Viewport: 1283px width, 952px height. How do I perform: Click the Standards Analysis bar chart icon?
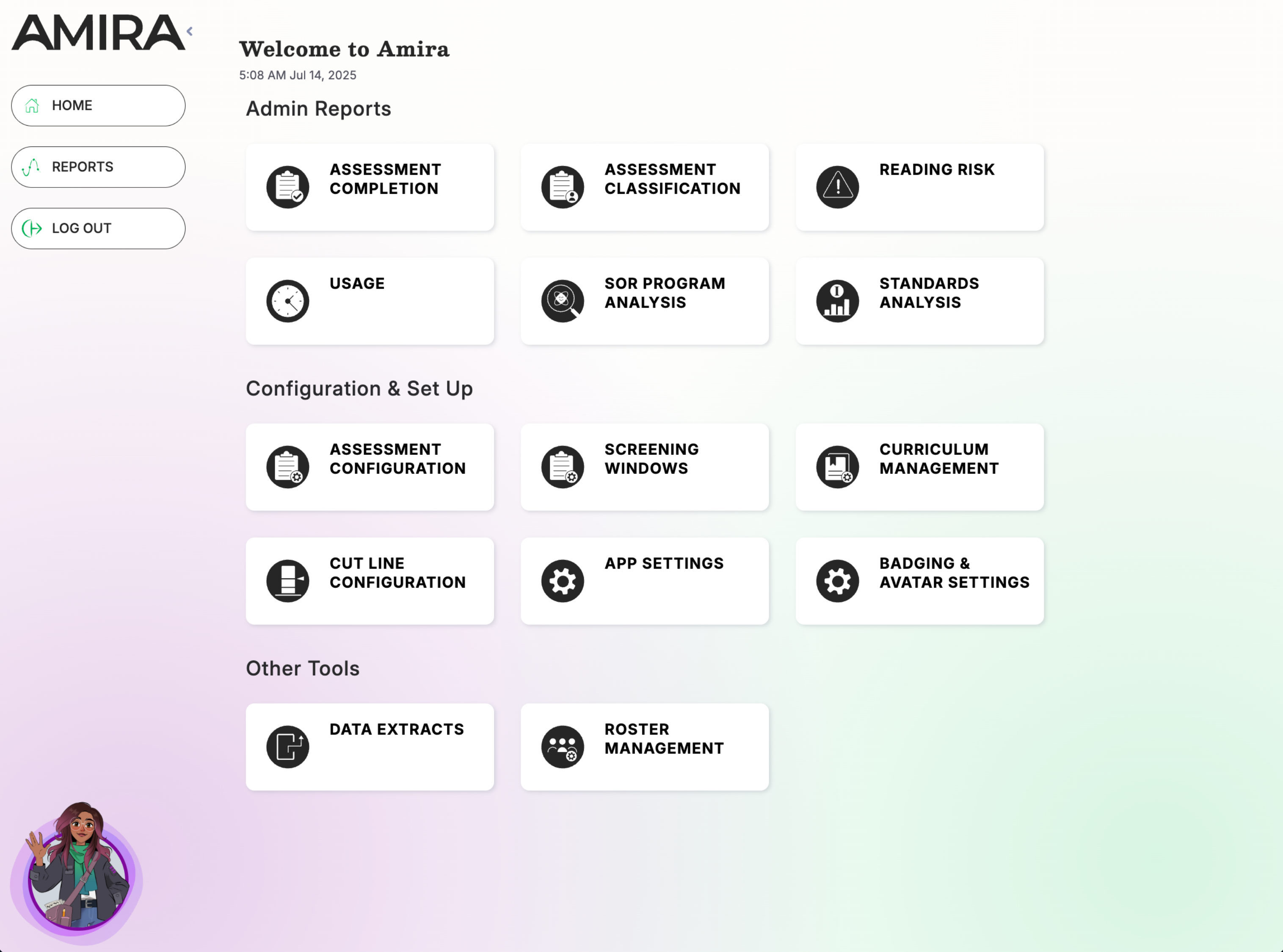837,301
